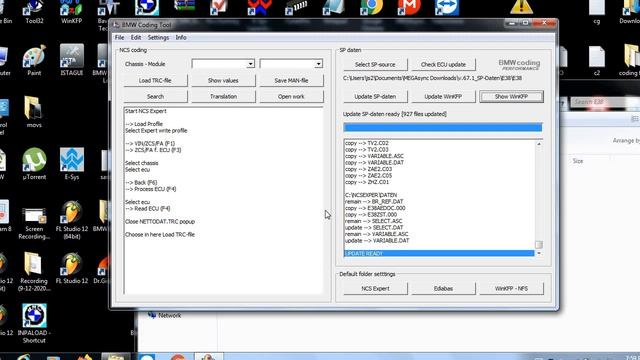Open FL Studio 12 desktop shortcut

[x=72, y=268]
